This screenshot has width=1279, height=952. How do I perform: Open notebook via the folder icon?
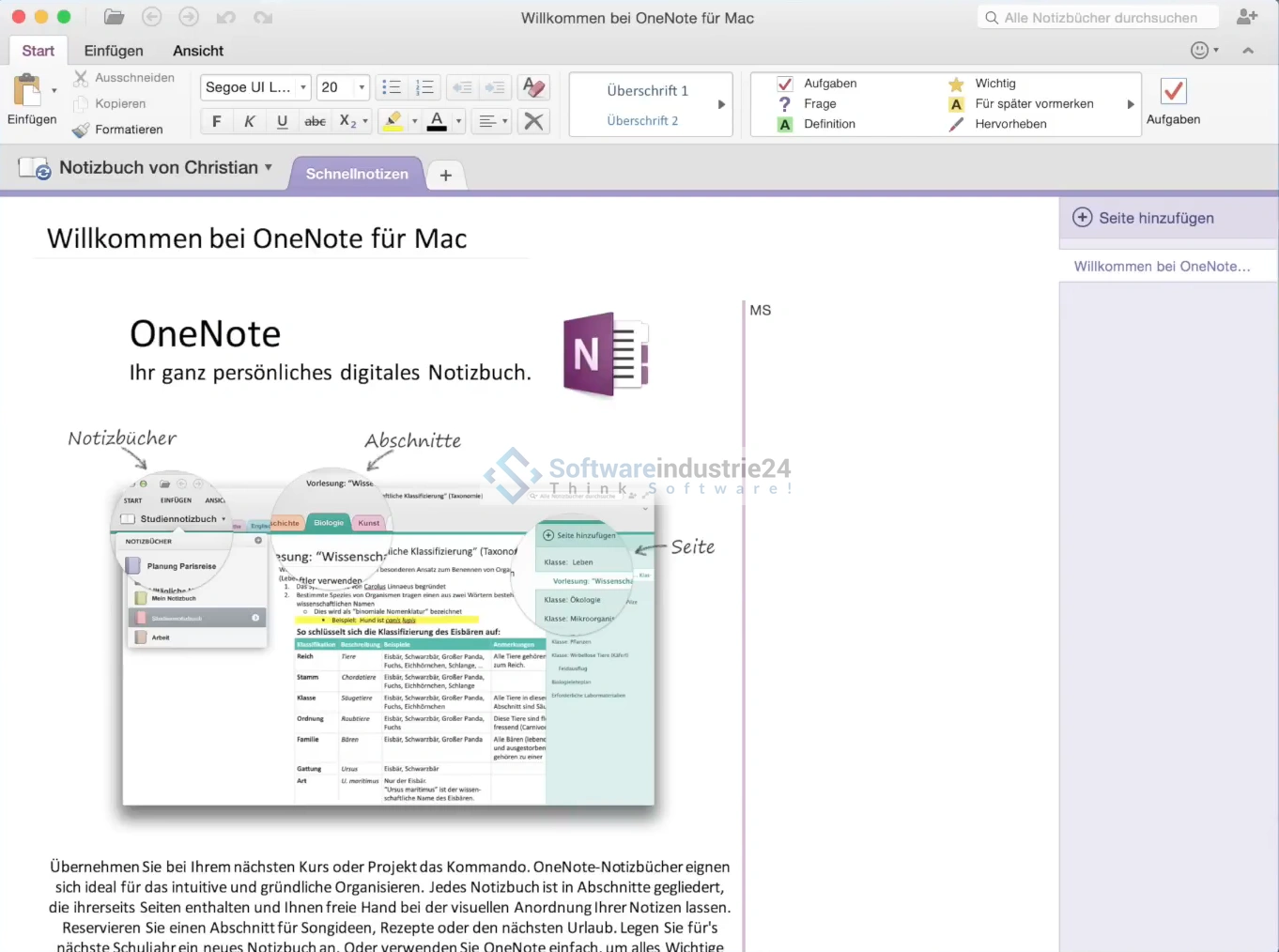click(x=114, y=17)
